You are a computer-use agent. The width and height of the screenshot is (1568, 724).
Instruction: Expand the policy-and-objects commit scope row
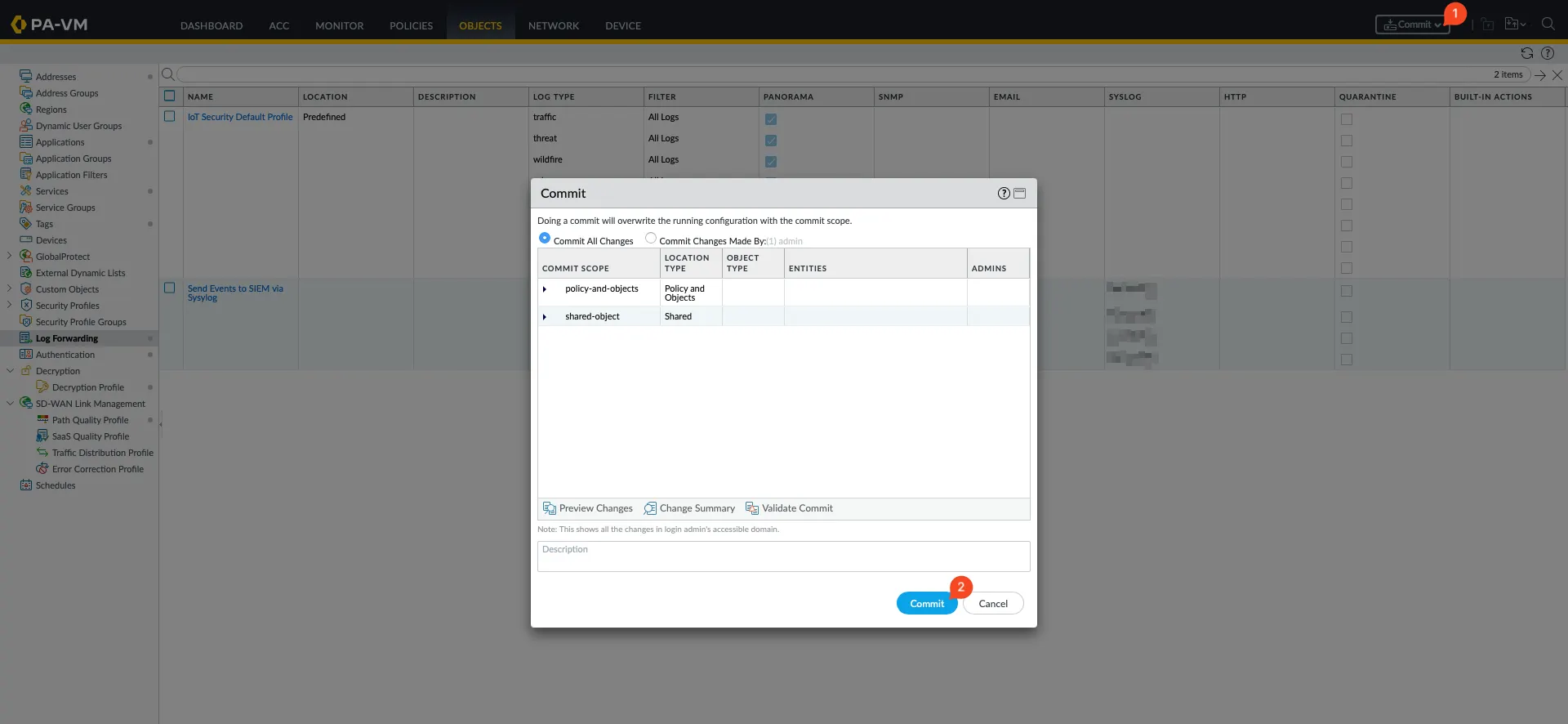(x=545, y=289)
